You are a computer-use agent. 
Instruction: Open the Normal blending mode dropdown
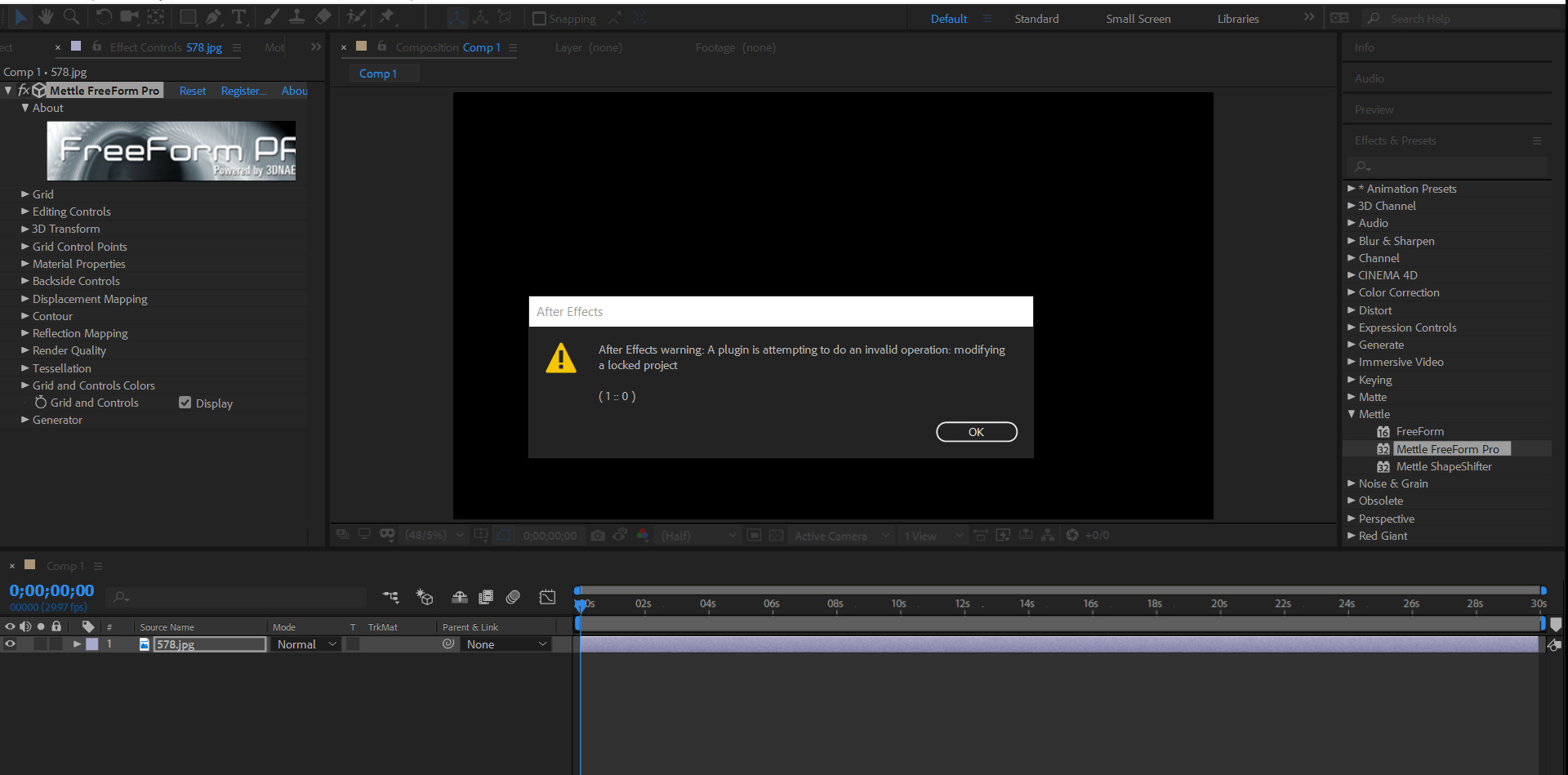click(x=306, y=644)
